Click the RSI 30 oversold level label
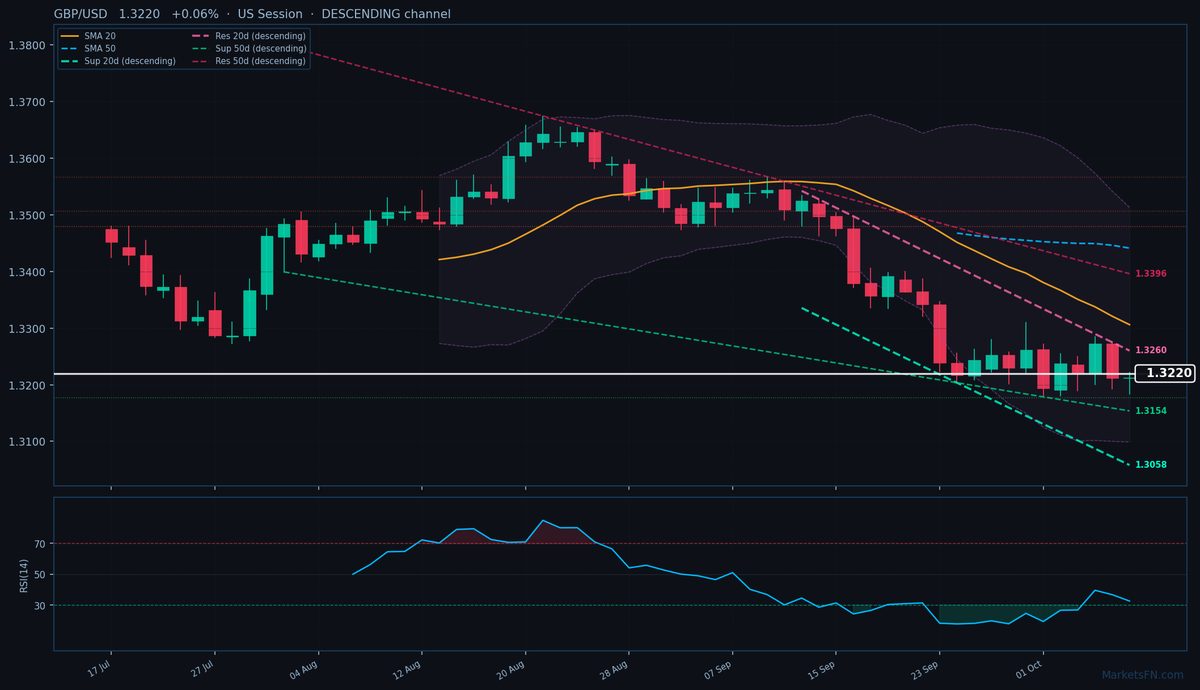1200x690 pixels. pos(40,606)
